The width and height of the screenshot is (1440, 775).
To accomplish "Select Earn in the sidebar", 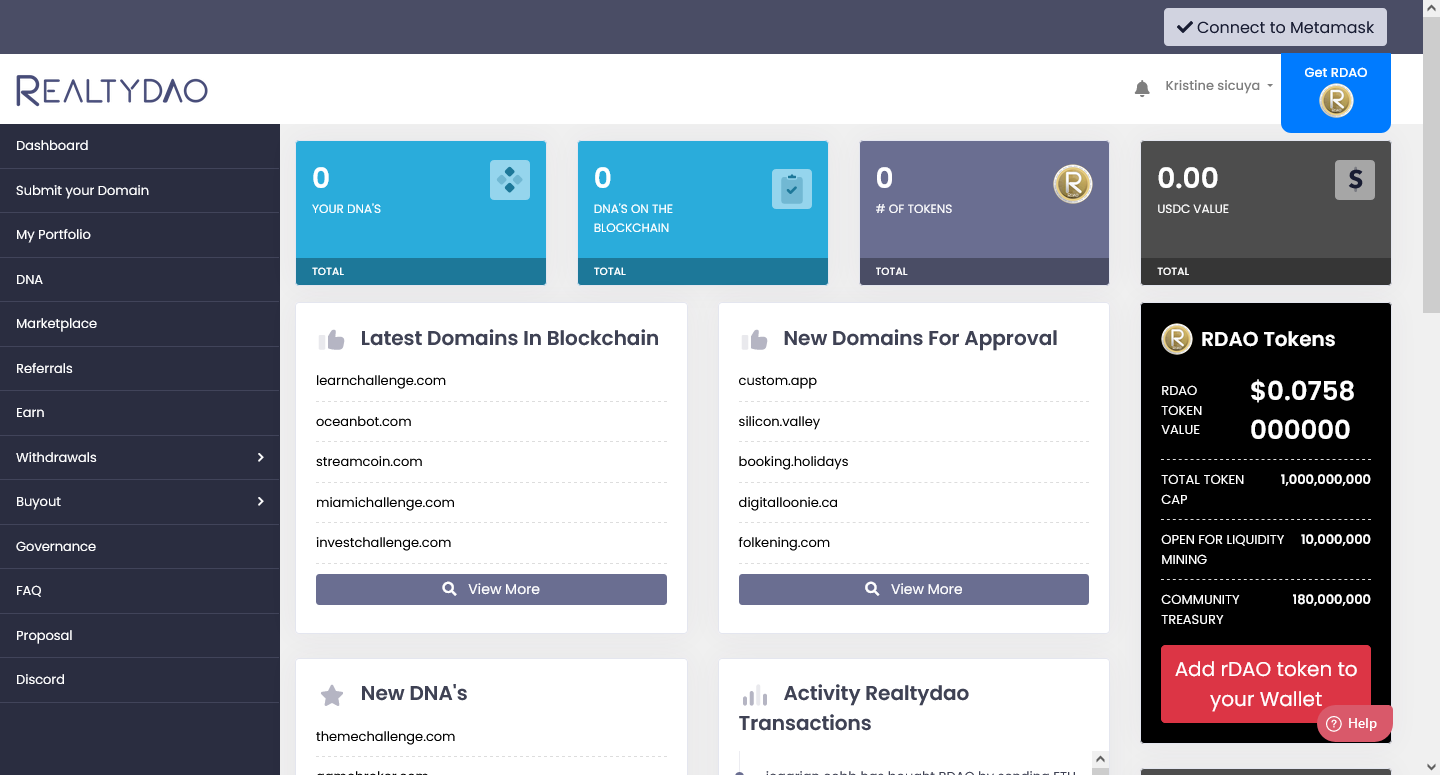I will pos(140,413).
